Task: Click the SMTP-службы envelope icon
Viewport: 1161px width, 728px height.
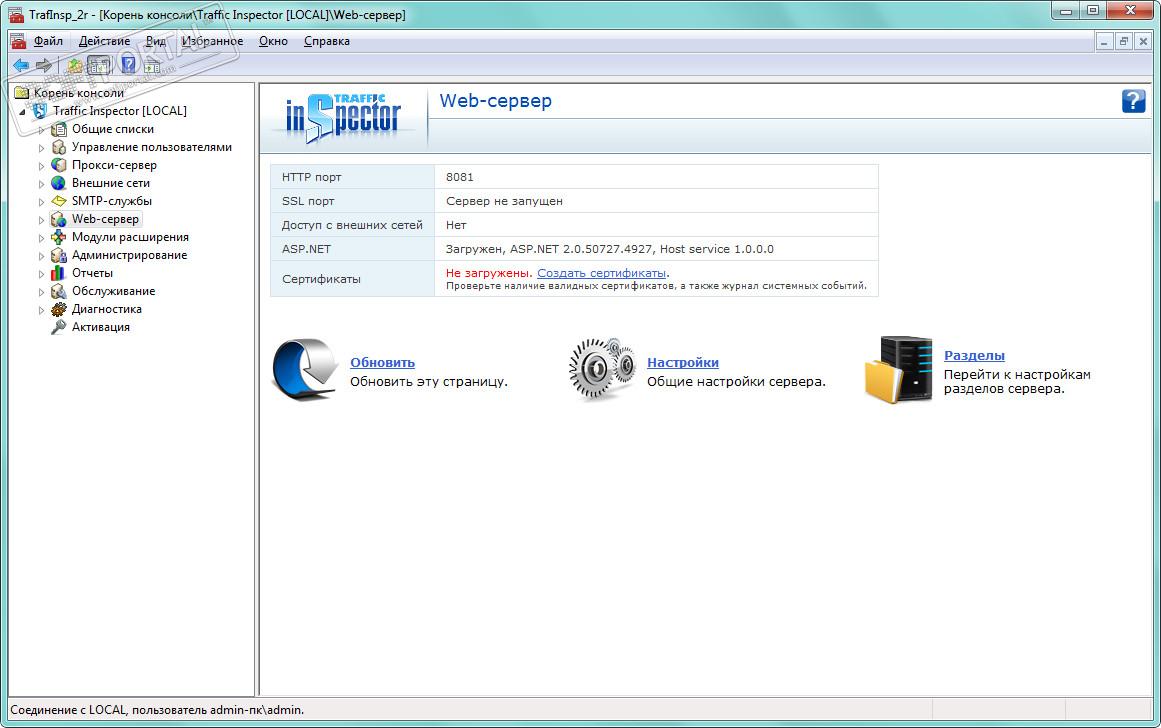Action: tap(58, 201)
